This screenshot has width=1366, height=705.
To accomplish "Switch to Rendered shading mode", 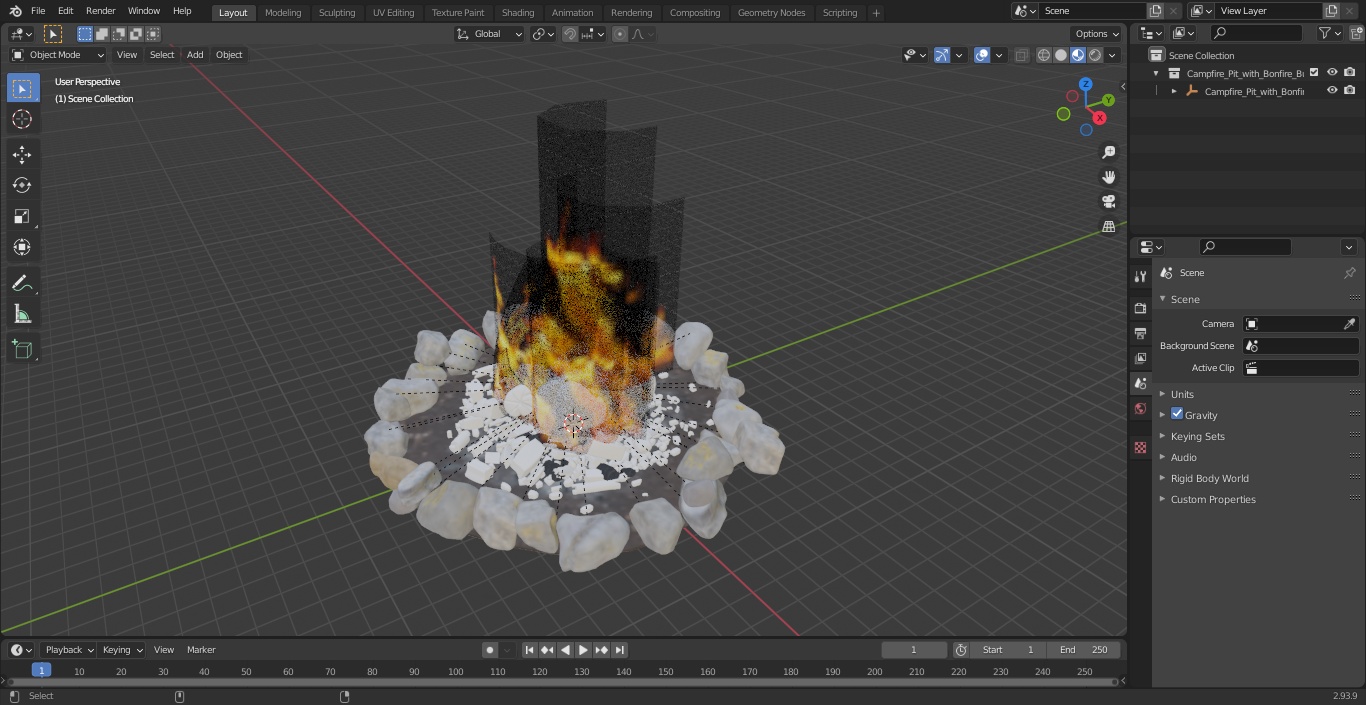I will [1095, 55].
